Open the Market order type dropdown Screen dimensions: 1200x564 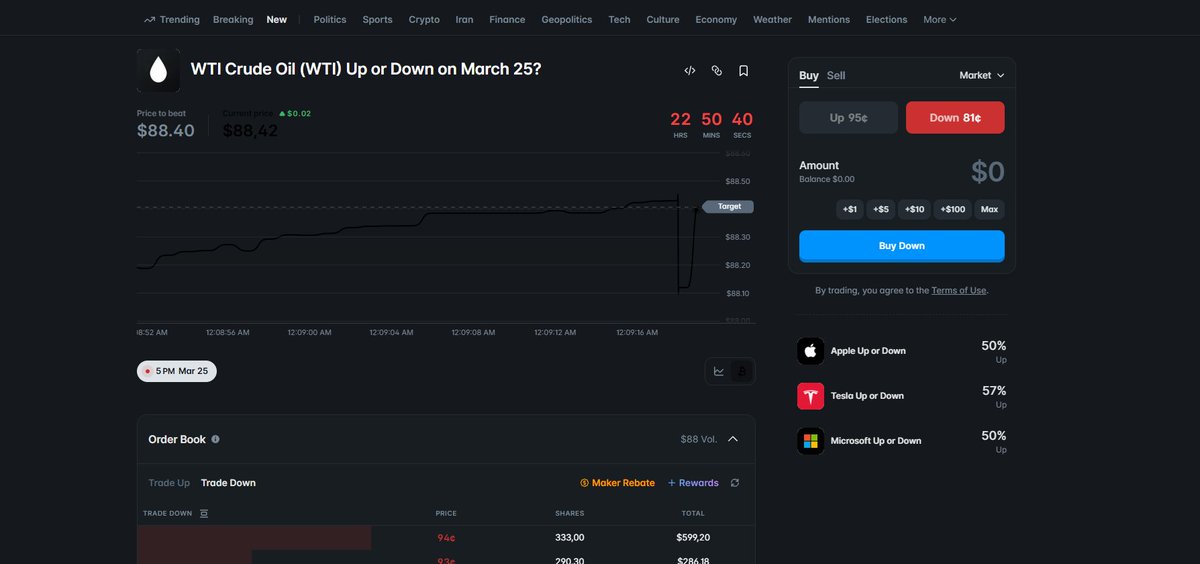982,75
